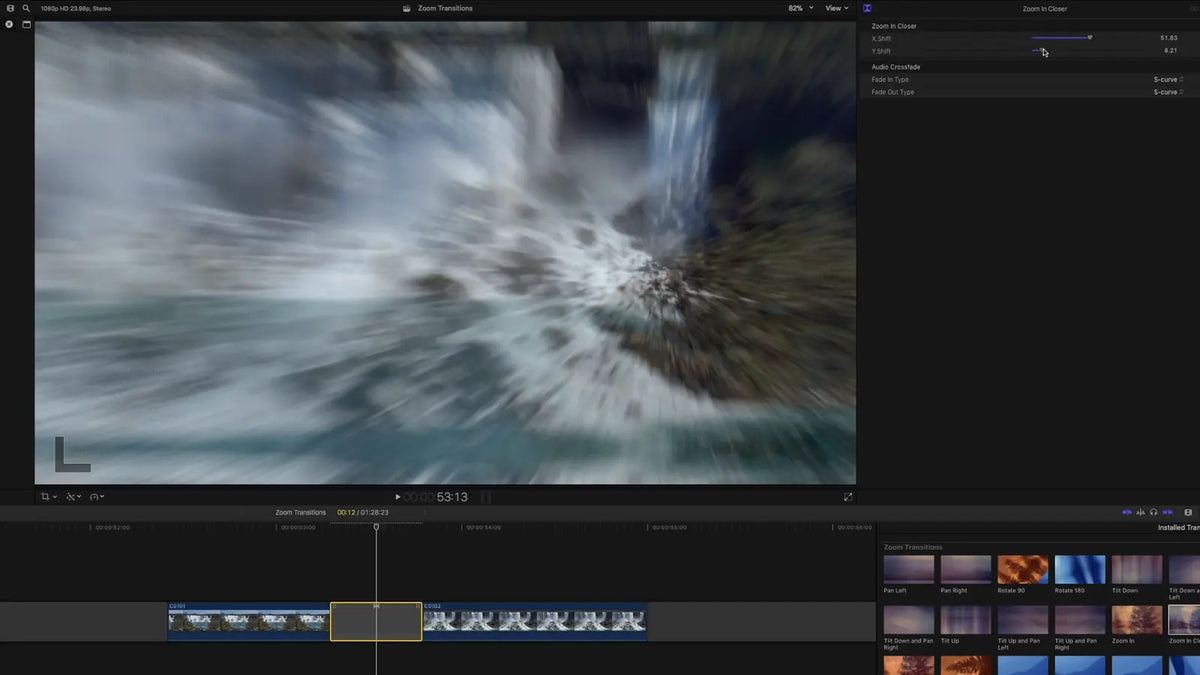Select the C0101 clip in timeline

(x=248, y=621)
